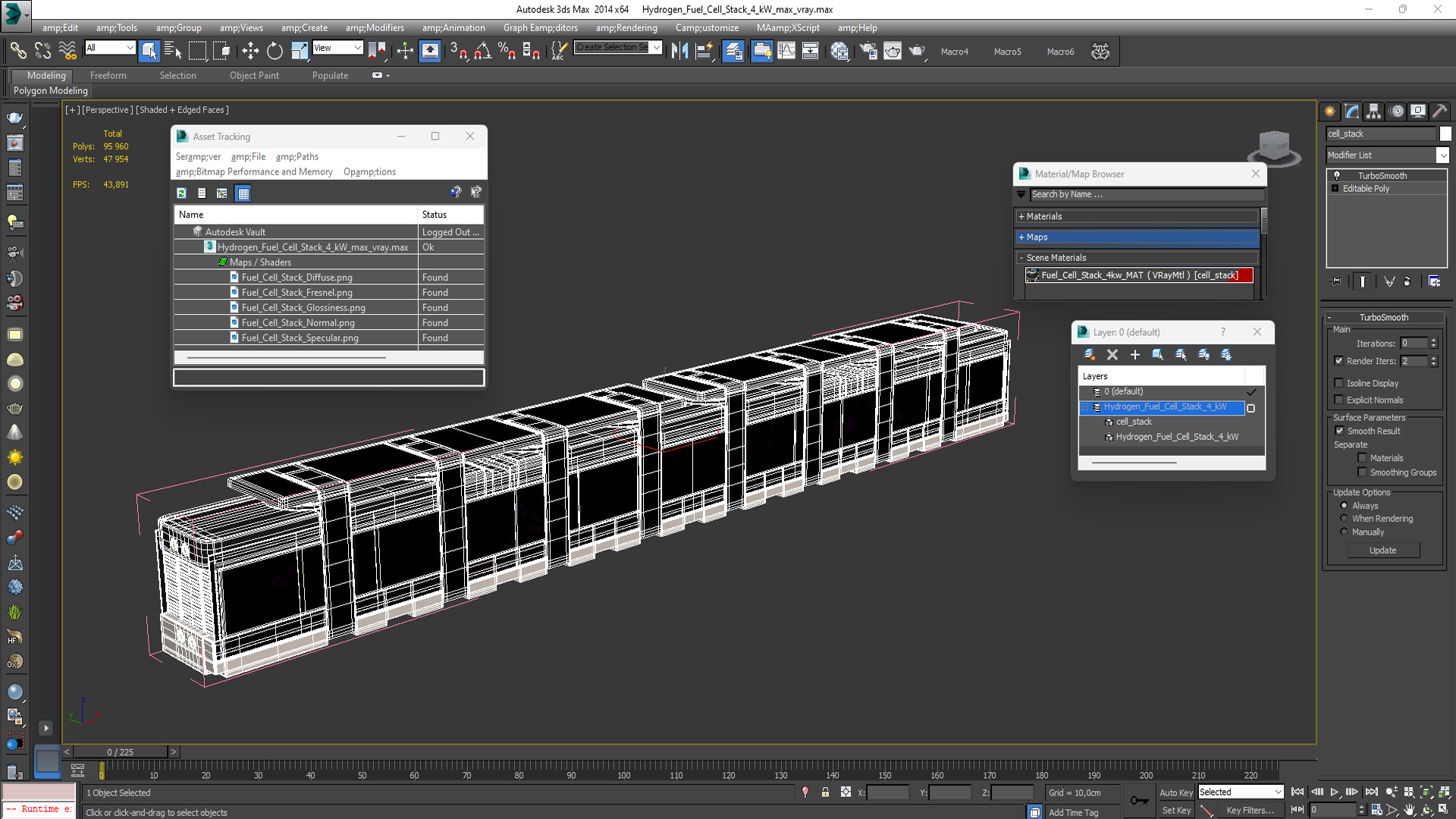Open the Animation menu

(x=453, y=28)
